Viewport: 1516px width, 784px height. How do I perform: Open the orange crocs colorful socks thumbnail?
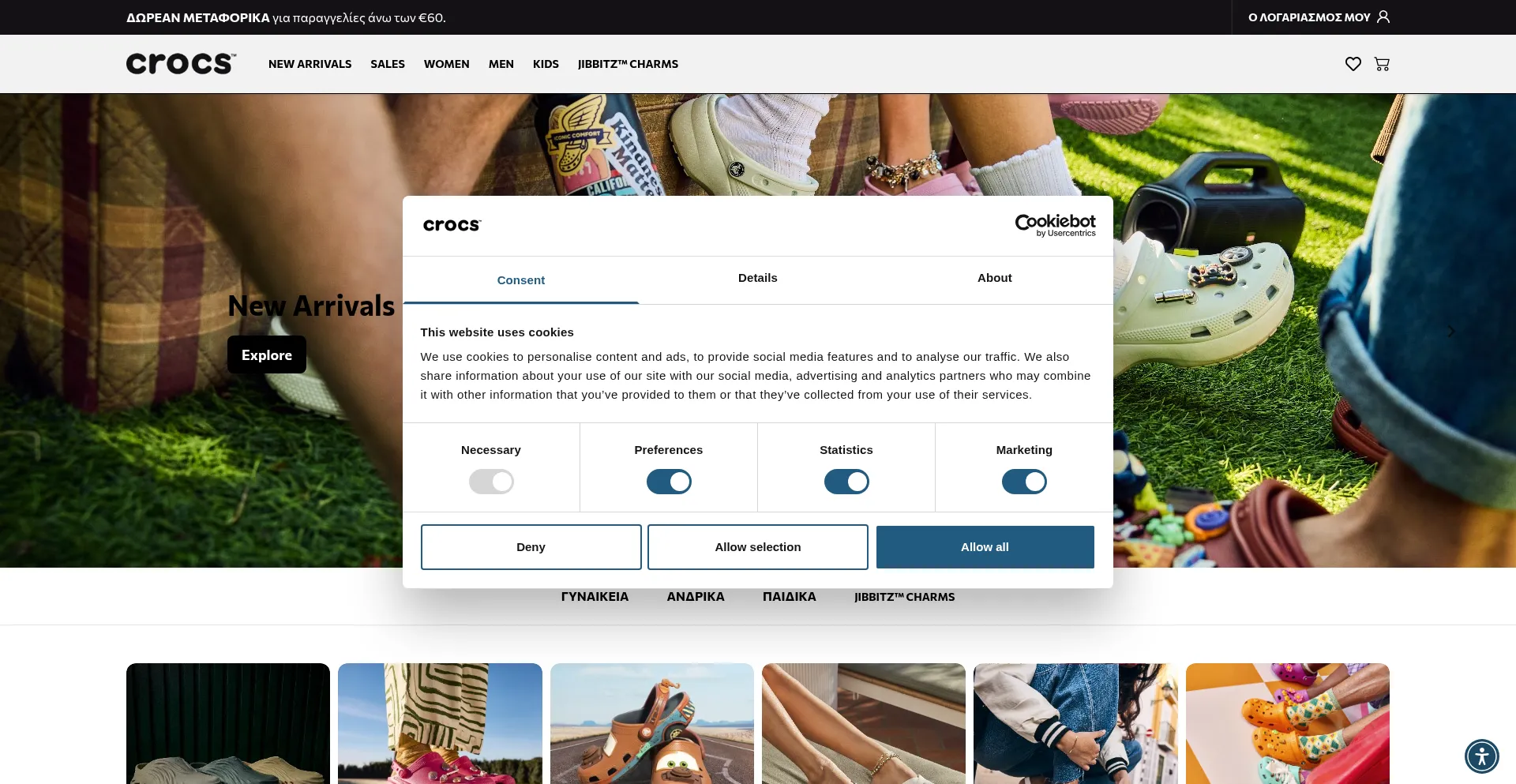coord(1288,723)
